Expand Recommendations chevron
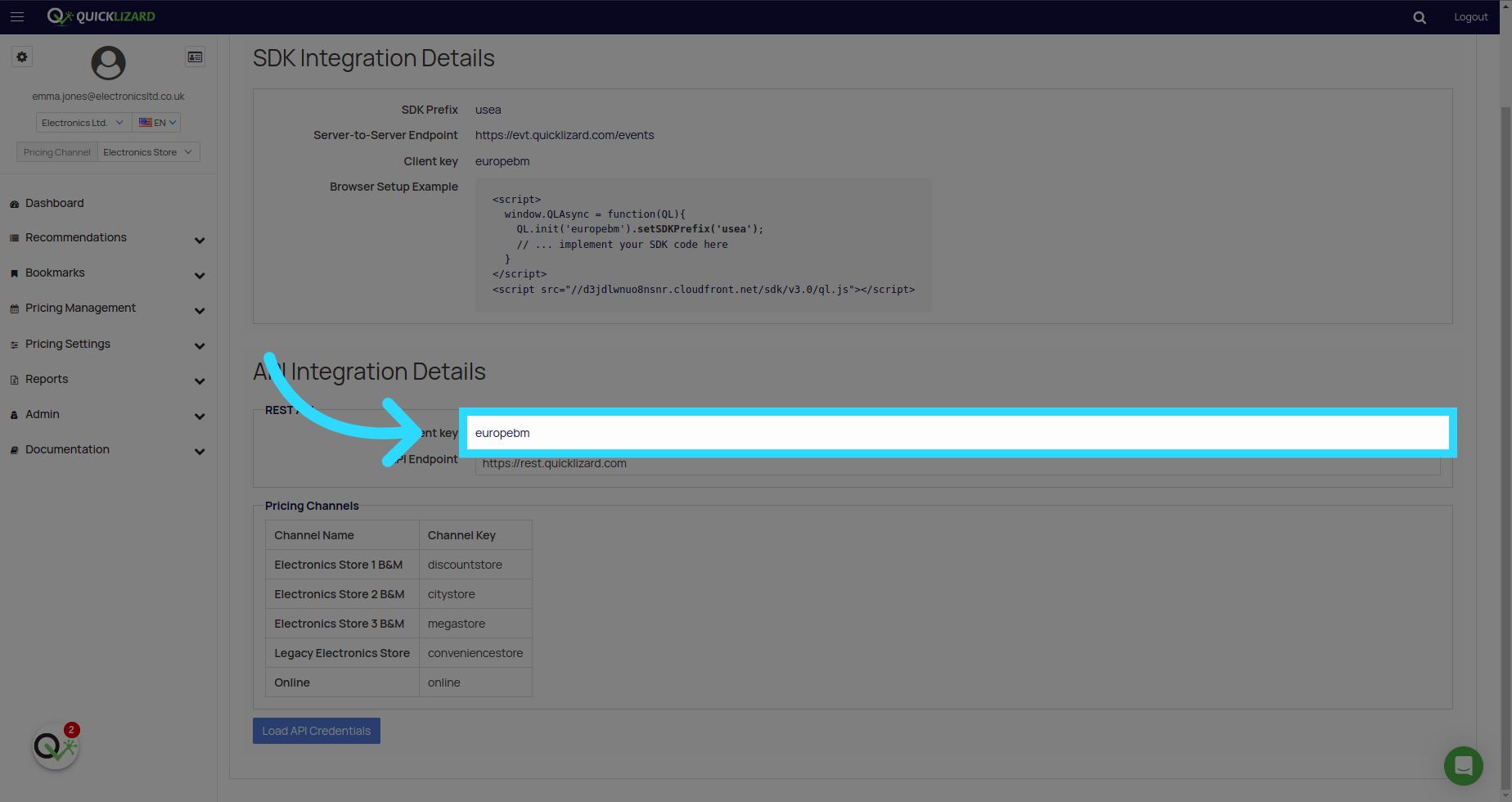This screenshot has width=1512, height=802. [200, 241]
